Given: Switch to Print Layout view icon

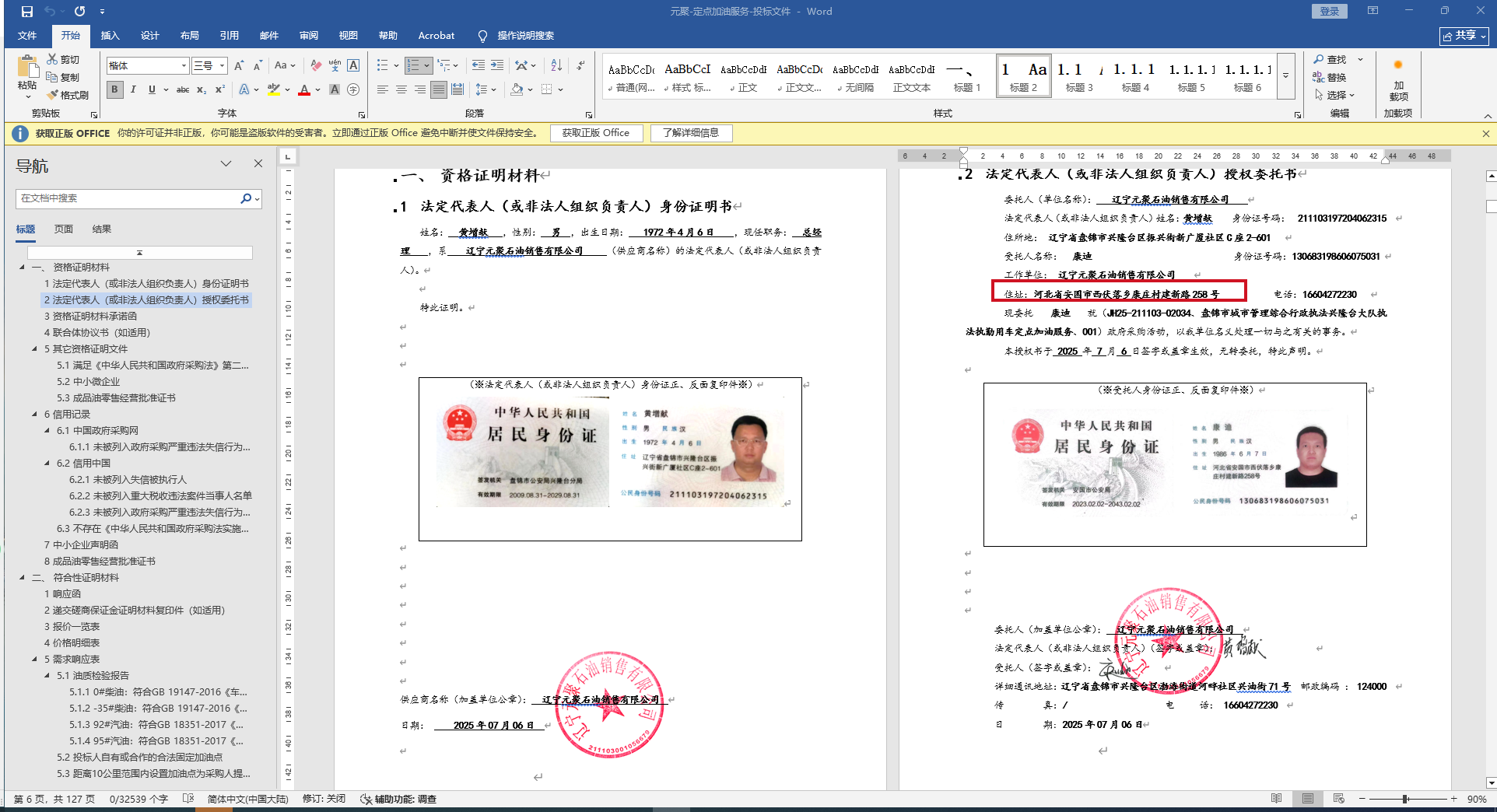Looking at the screenshot, I should [1308, 799].
